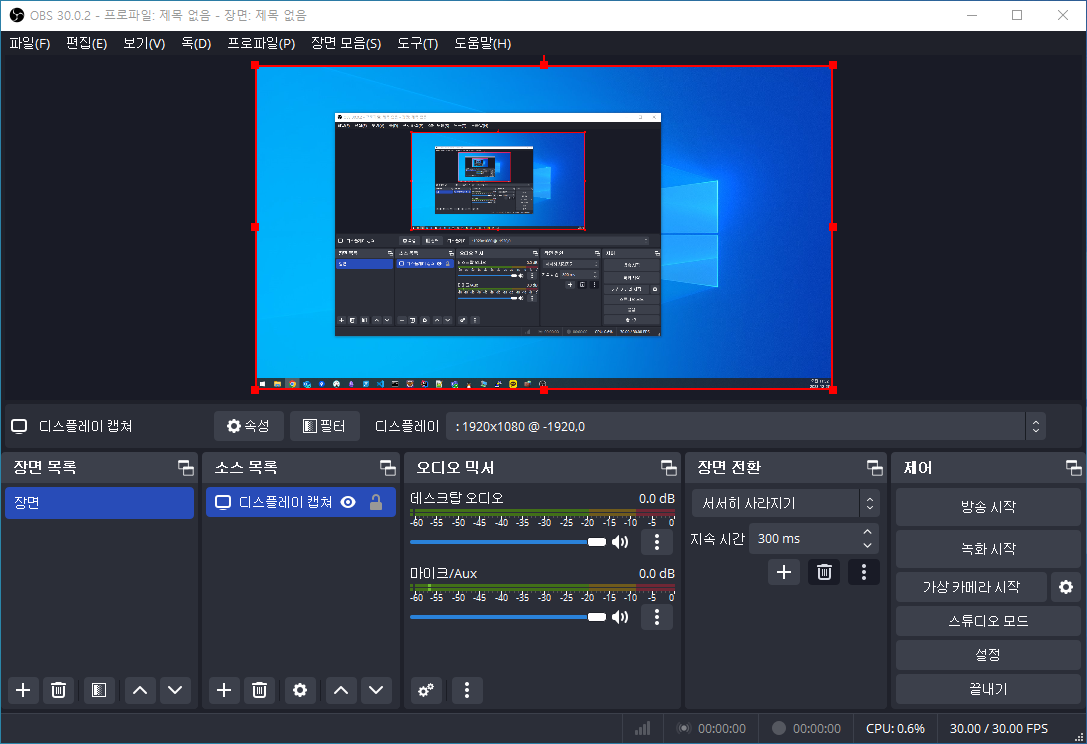Move the source down with chevron arrow
The height and width of the screenshot is (744, 1087).
click(x=376, y=690)
